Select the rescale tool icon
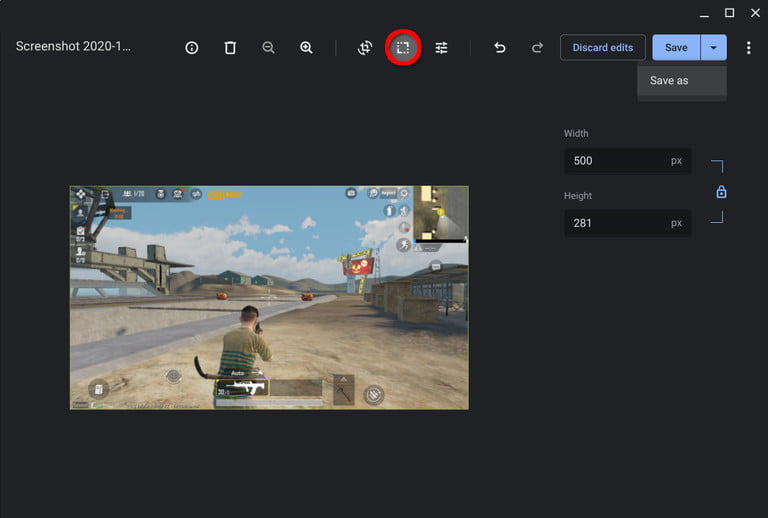This screenshot has width=768, height=518. (x=403, y=47)
